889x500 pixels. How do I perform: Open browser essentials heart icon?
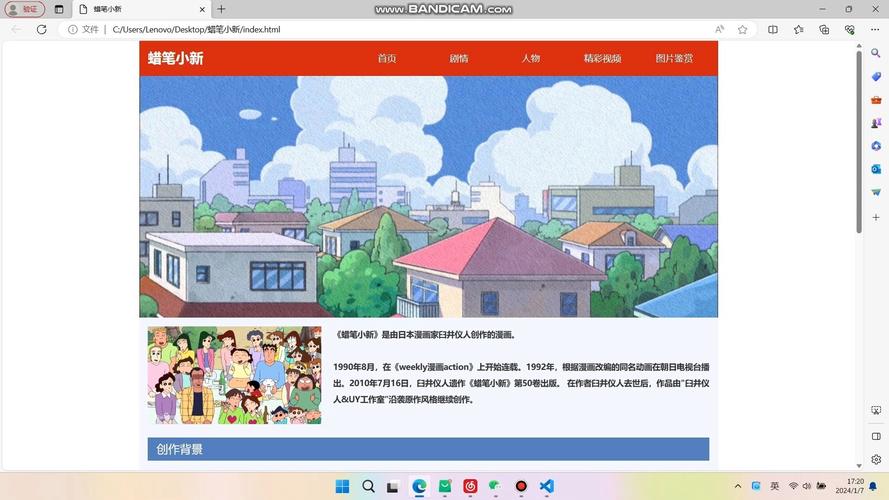(849, 29)
